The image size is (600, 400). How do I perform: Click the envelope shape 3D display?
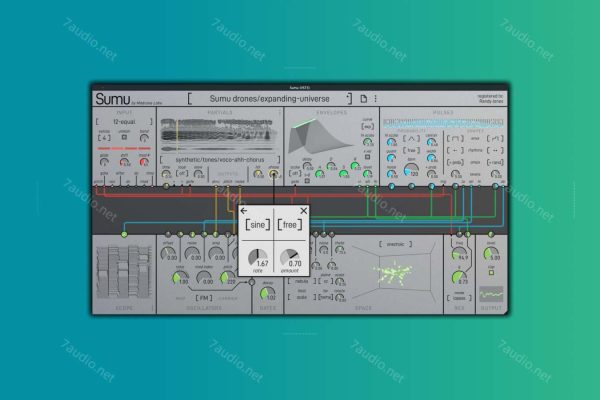point(321,136)
